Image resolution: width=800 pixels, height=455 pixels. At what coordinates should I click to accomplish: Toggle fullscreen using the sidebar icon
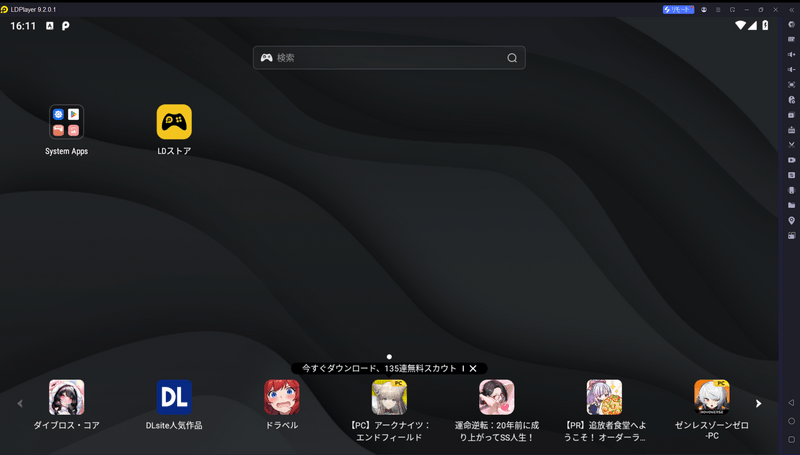click(791, 85)
